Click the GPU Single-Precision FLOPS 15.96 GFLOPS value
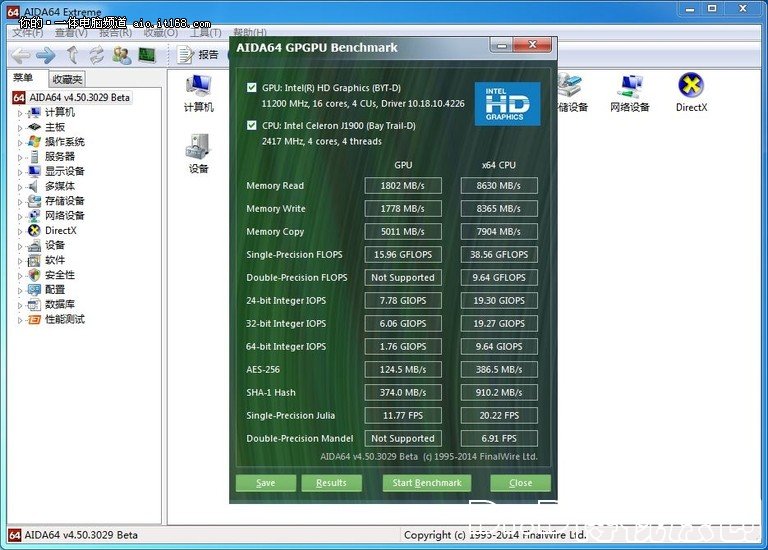This screenshot has height=550, width=768. [403, 255]
